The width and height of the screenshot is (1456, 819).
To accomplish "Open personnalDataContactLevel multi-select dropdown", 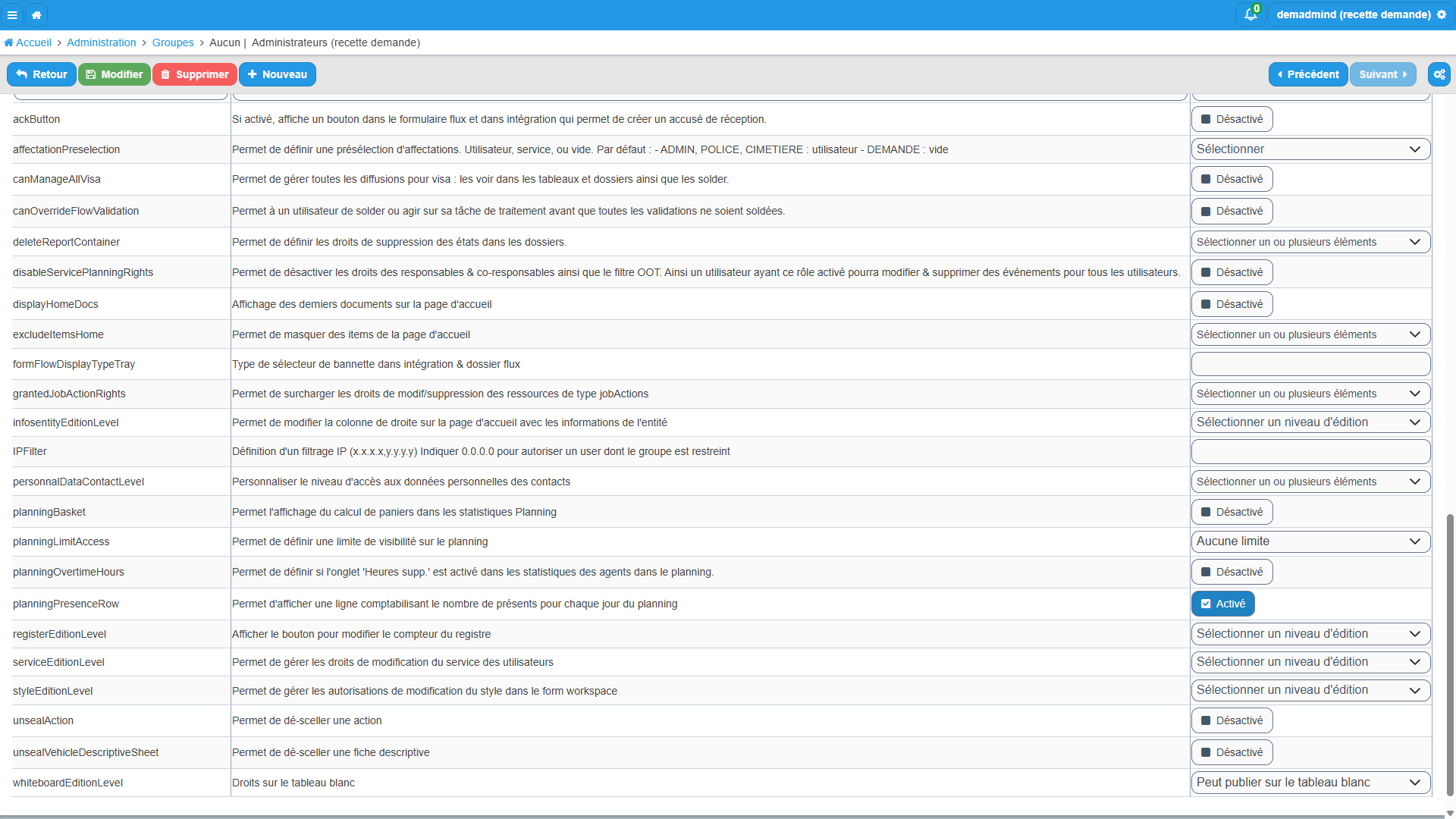I will [x=1310, y=482].
